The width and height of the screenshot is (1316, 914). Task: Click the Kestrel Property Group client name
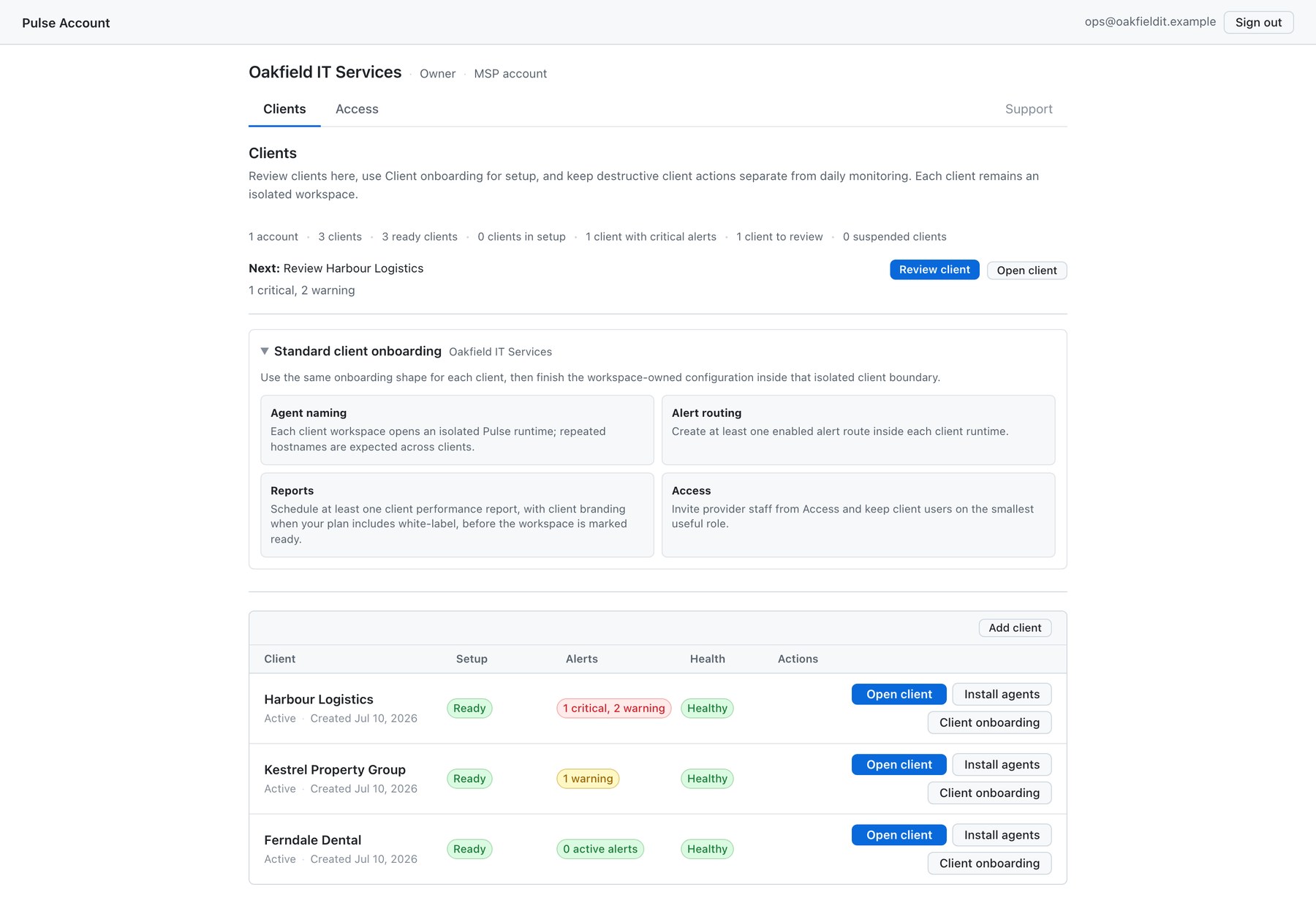(335, 770)
